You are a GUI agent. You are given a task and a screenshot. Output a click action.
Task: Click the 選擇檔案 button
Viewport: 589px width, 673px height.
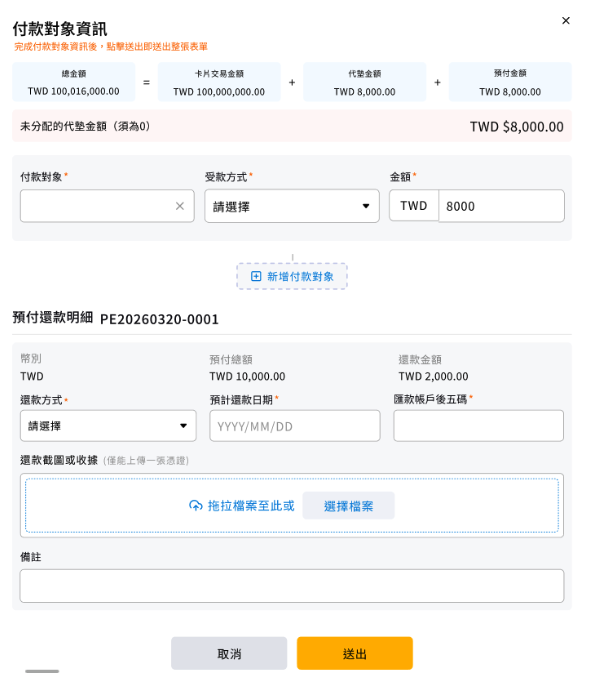click(349, 506)
